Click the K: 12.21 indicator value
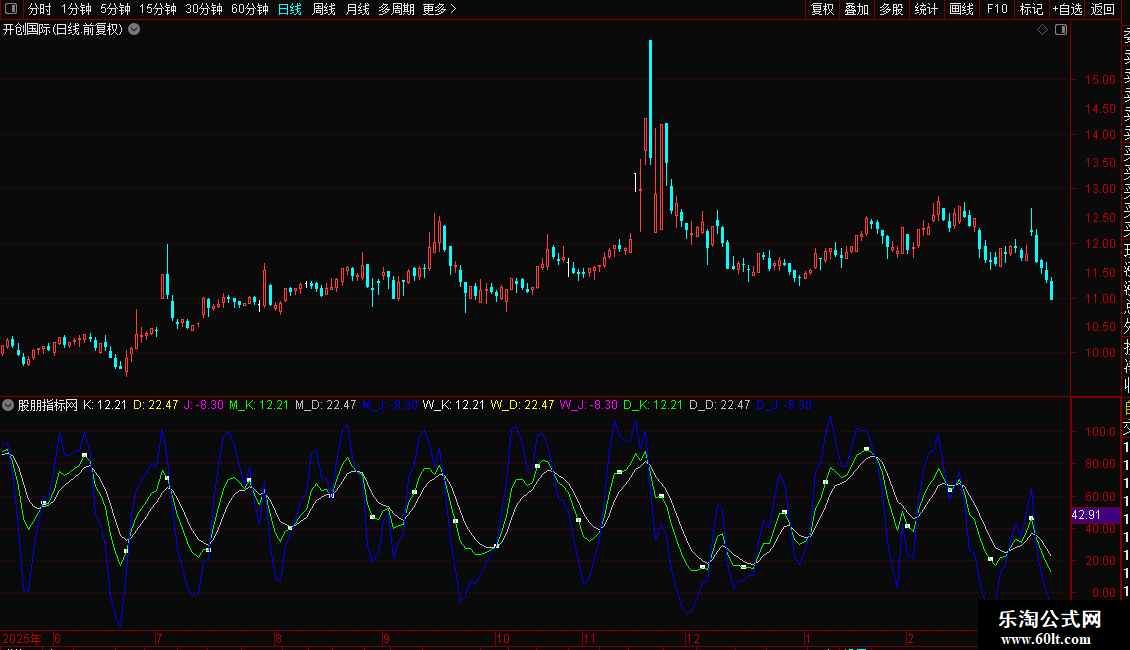This screenshot has width=1130, height=650. (x=104, y=405)
